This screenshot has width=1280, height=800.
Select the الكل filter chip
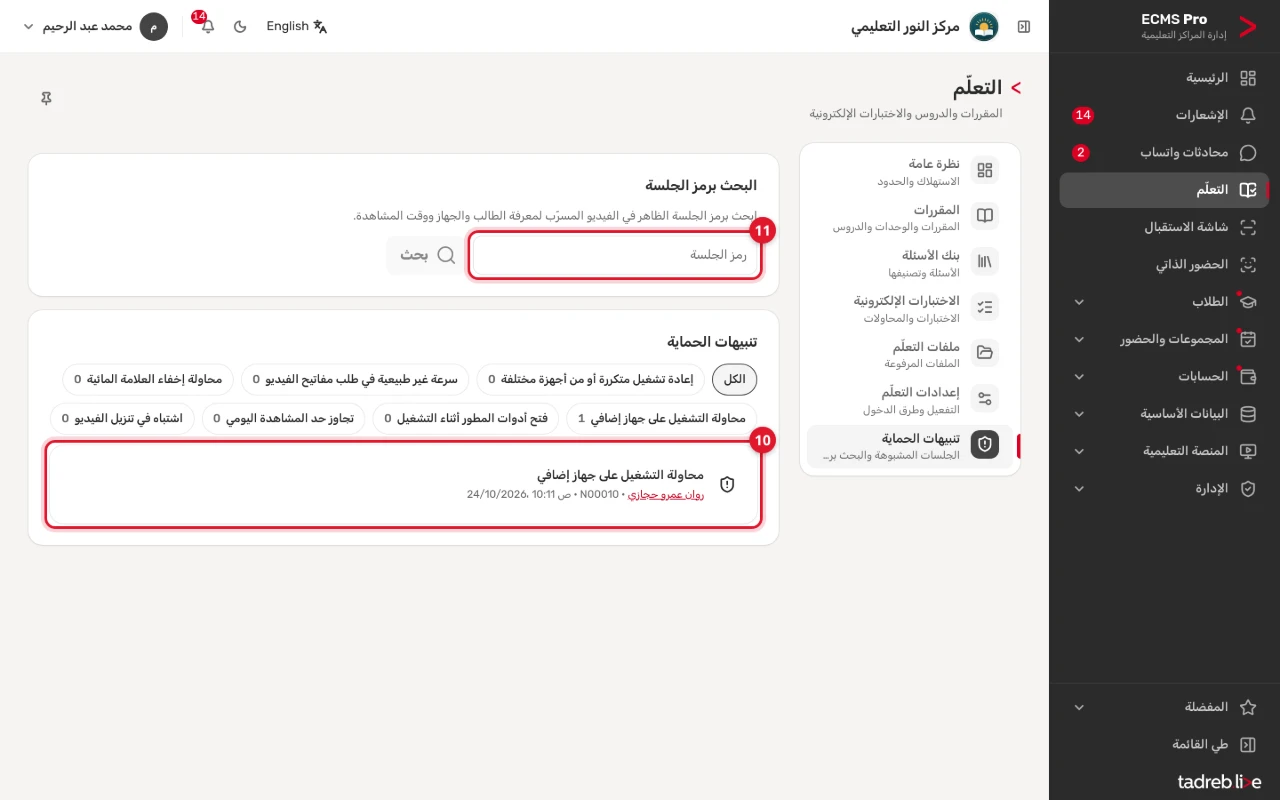click(735, 380)
